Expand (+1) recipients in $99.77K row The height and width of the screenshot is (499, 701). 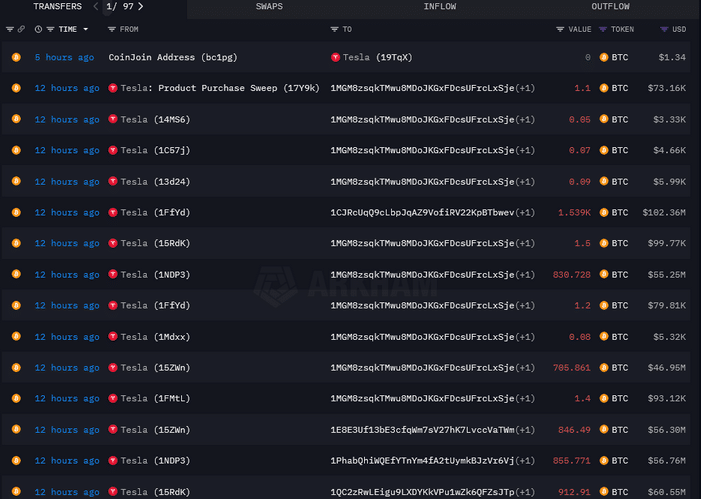(x=525, y=243)
